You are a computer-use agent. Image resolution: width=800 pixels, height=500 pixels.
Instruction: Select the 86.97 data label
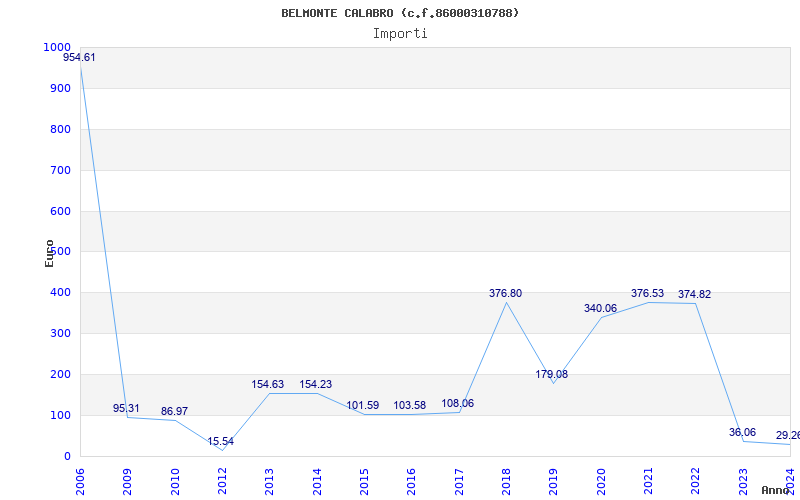(174, 411)
